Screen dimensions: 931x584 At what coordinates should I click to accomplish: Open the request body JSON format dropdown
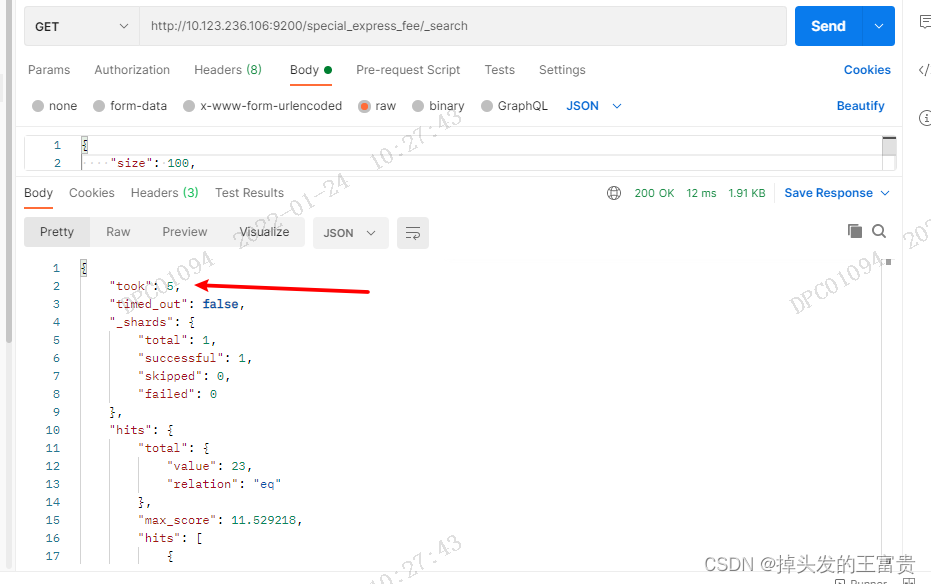pos(594,106)
